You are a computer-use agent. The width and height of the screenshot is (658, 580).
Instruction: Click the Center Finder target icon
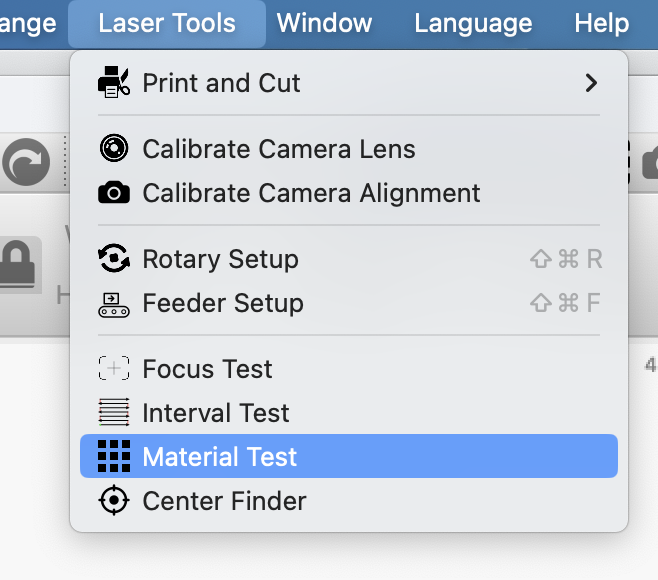coord(114,501)
